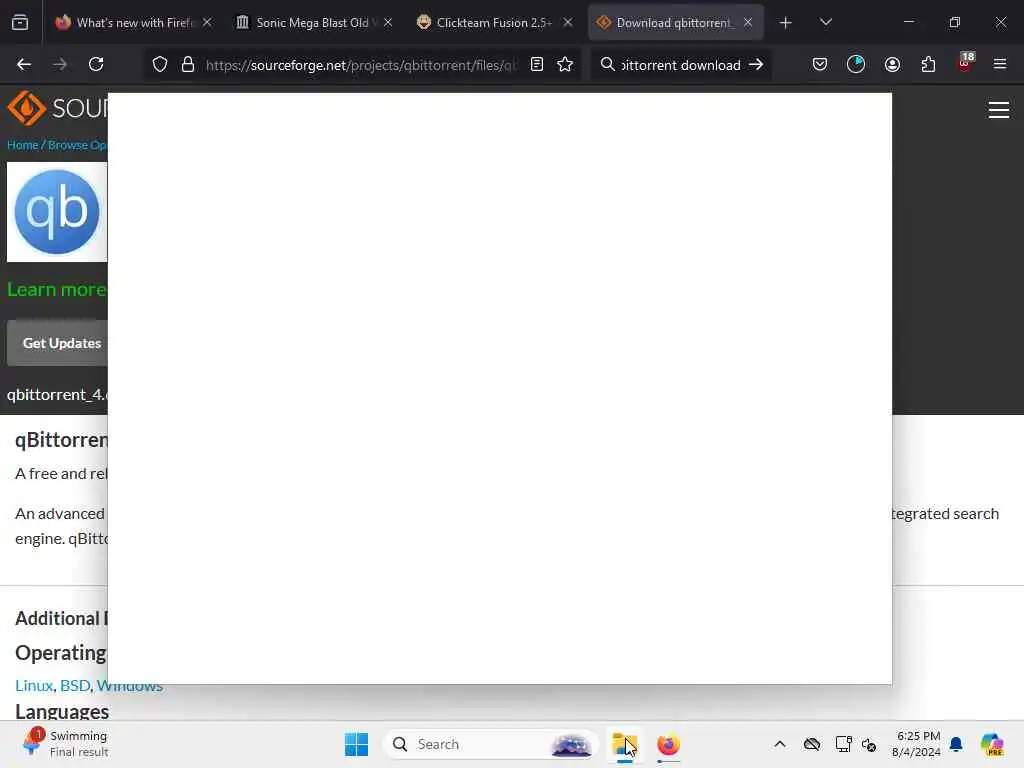Click the cloud sync off tray icon
Viewport: 1024px width, 768px height.
(x=812, y=744)
